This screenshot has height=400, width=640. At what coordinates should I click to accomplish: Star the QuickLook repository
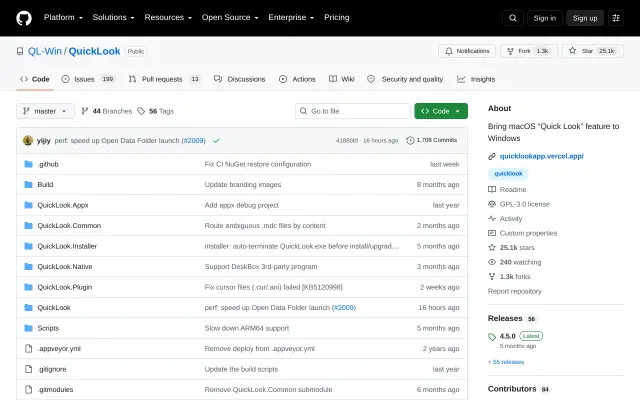(x=593, y=51)
